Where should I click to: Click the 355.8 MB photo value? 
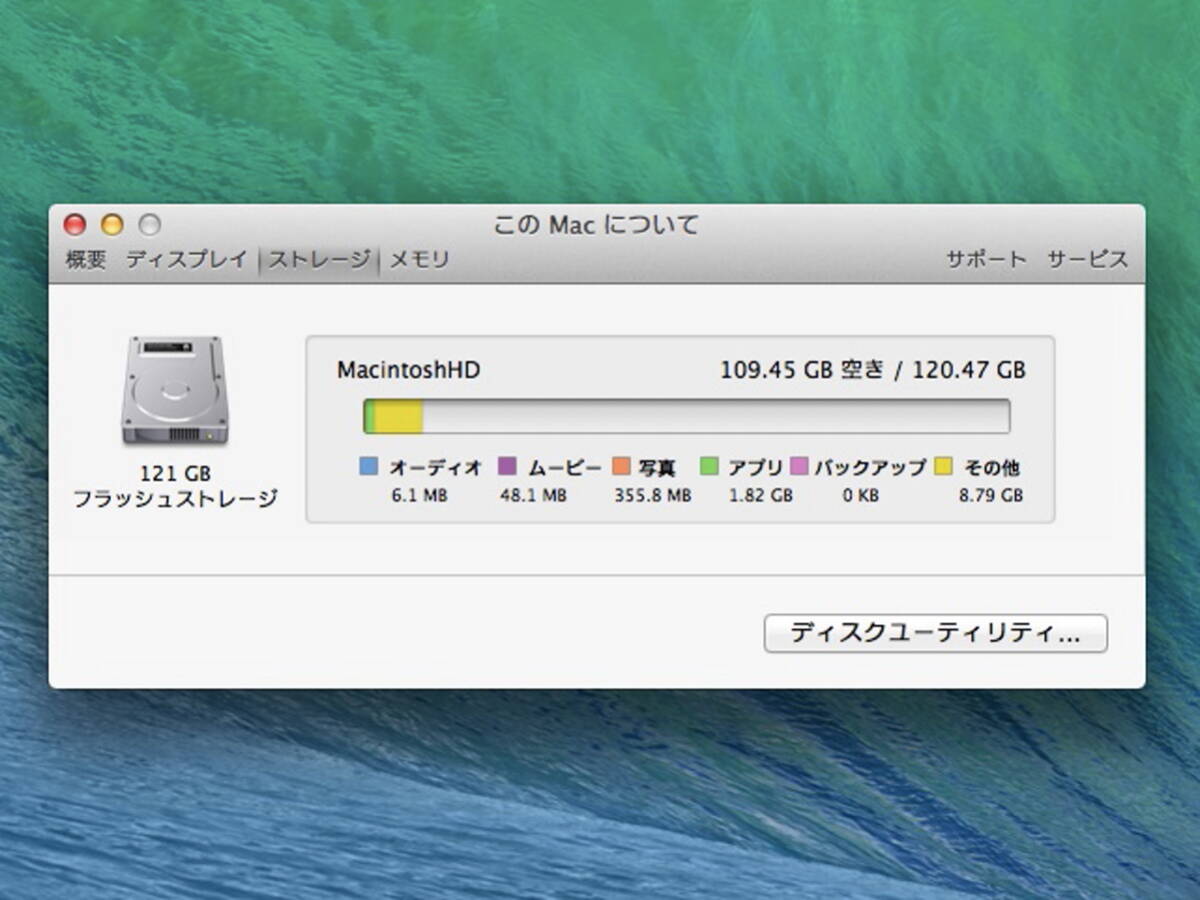653,495
